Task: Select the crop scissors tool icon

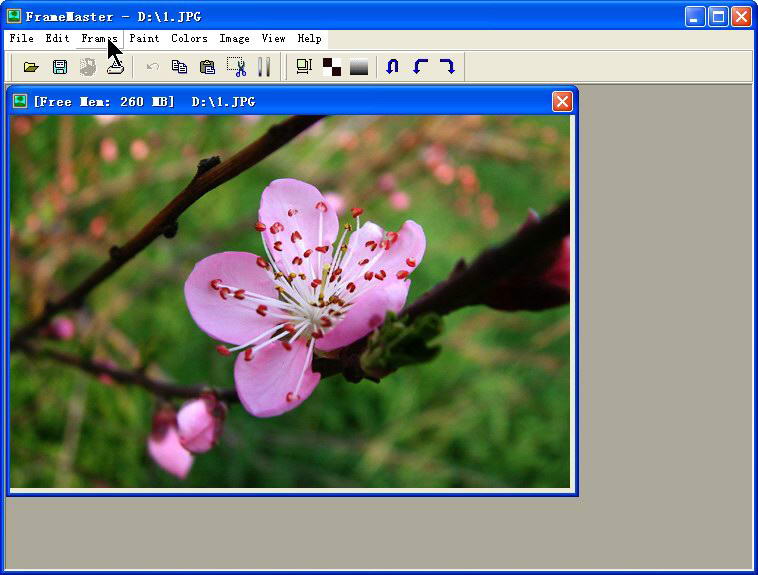Action: 236,67
